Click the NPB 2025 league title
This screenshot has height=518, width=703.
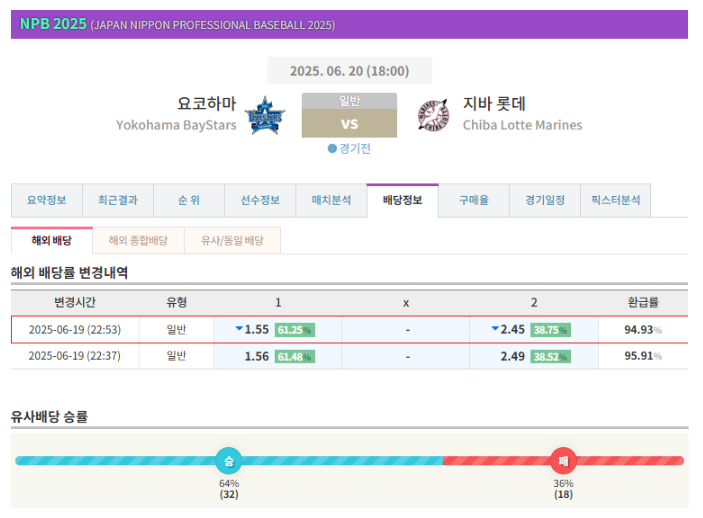53,24
